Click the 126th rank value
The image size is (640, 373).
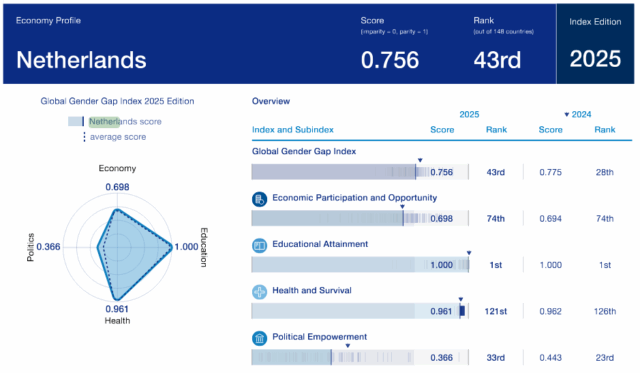605,311
